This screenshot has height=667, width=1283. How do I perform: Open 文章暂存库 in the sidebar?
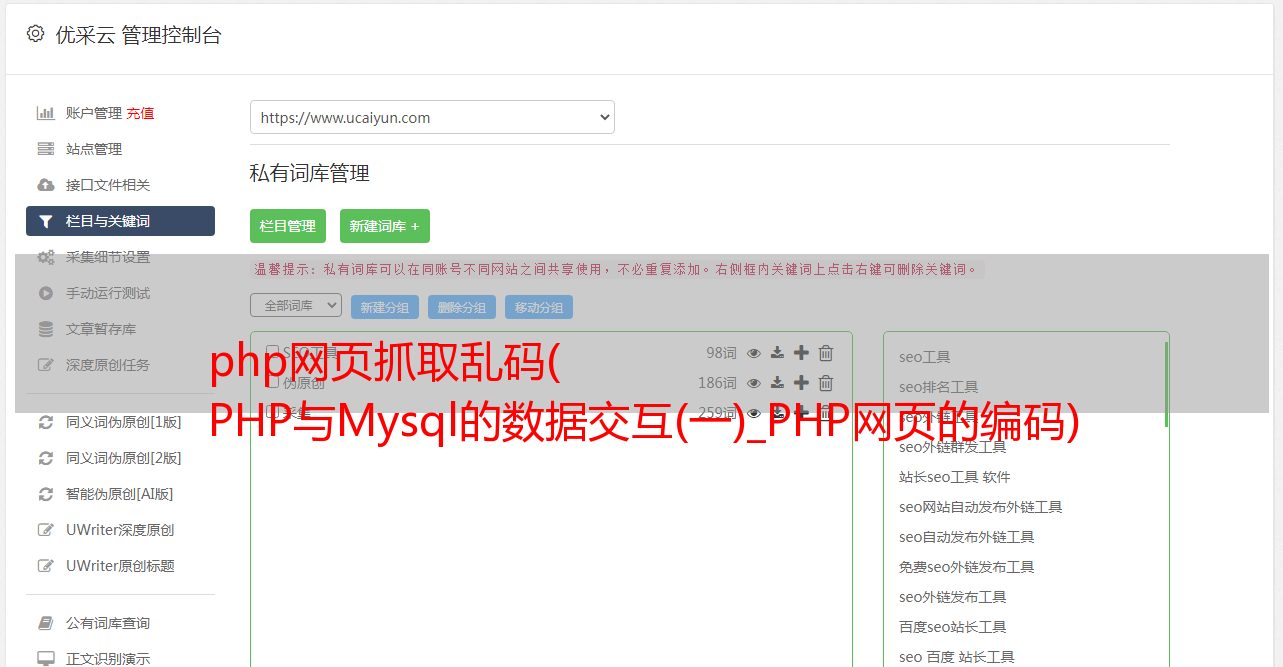tap(101, 329)
